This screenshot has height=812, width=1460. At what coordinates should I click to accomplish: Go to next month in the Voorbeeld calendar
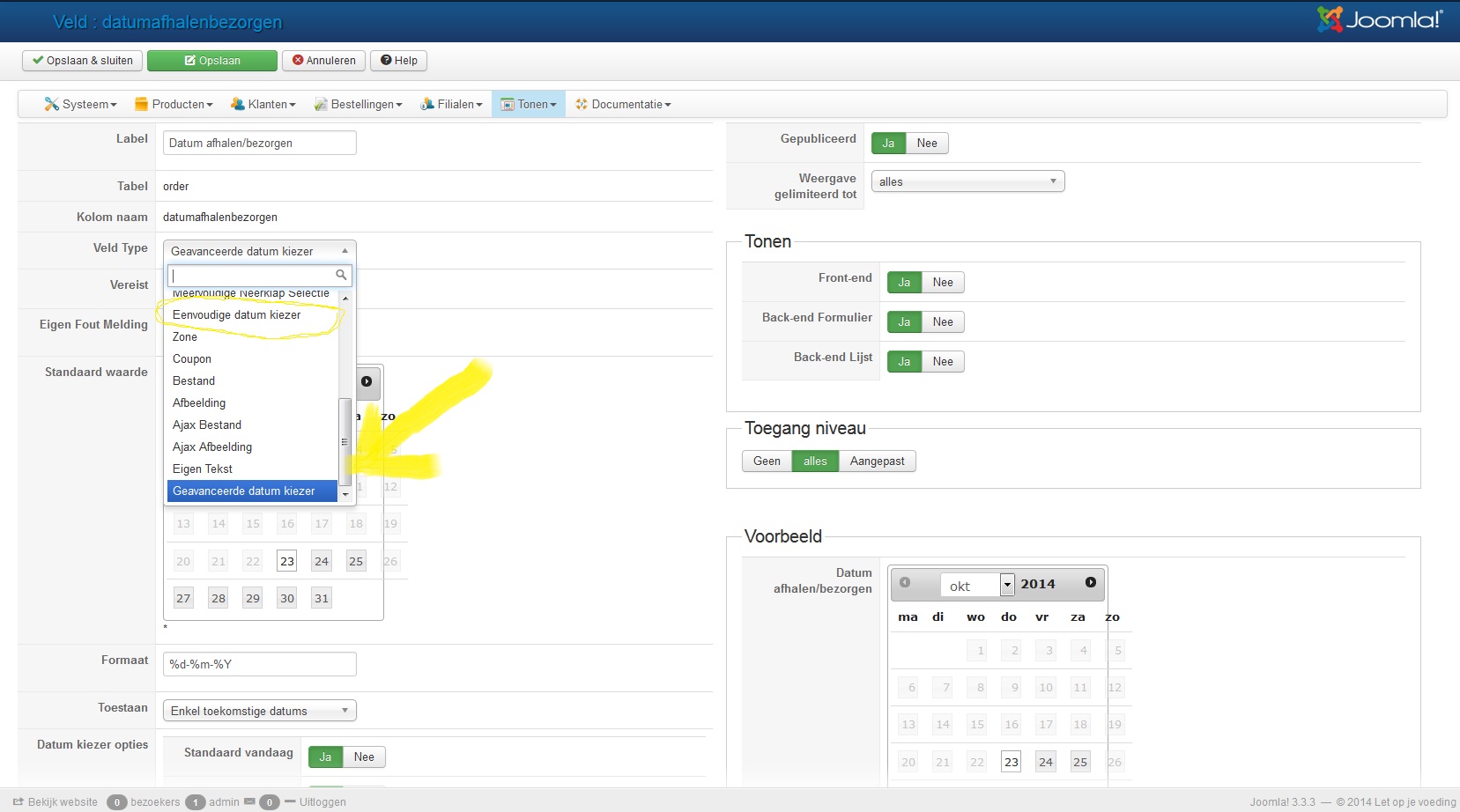click(x=1091, y=582)
